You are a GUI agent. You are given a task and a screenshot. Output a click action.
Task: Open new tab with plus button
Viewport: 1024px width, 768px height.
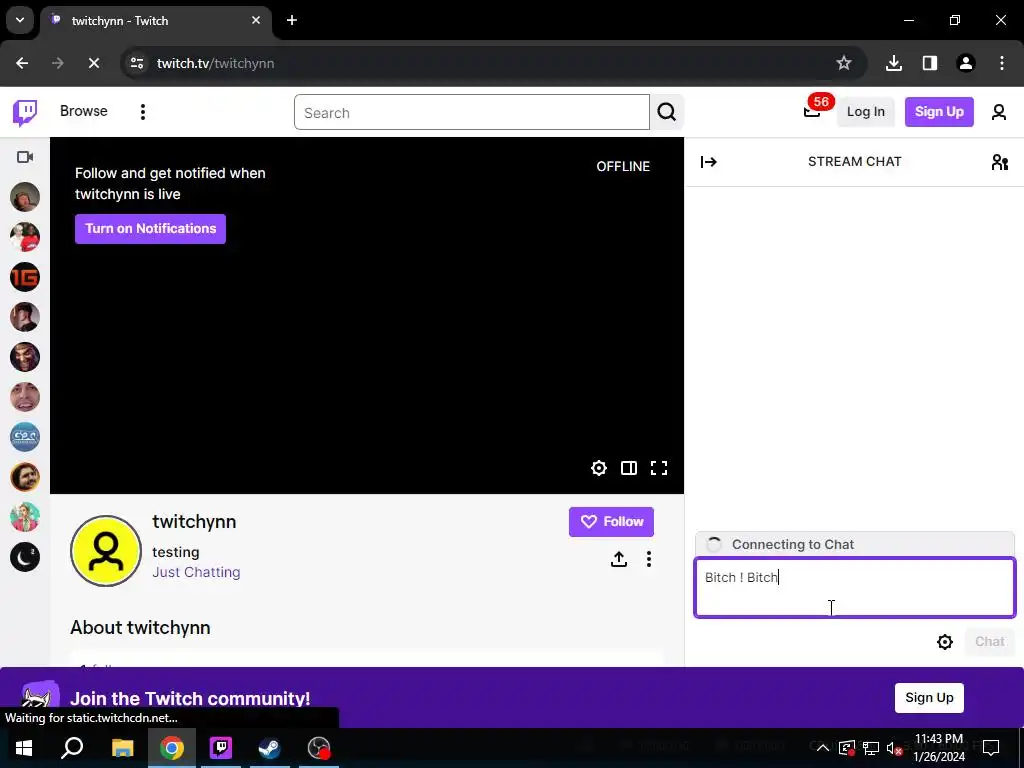tap(292, 20)
